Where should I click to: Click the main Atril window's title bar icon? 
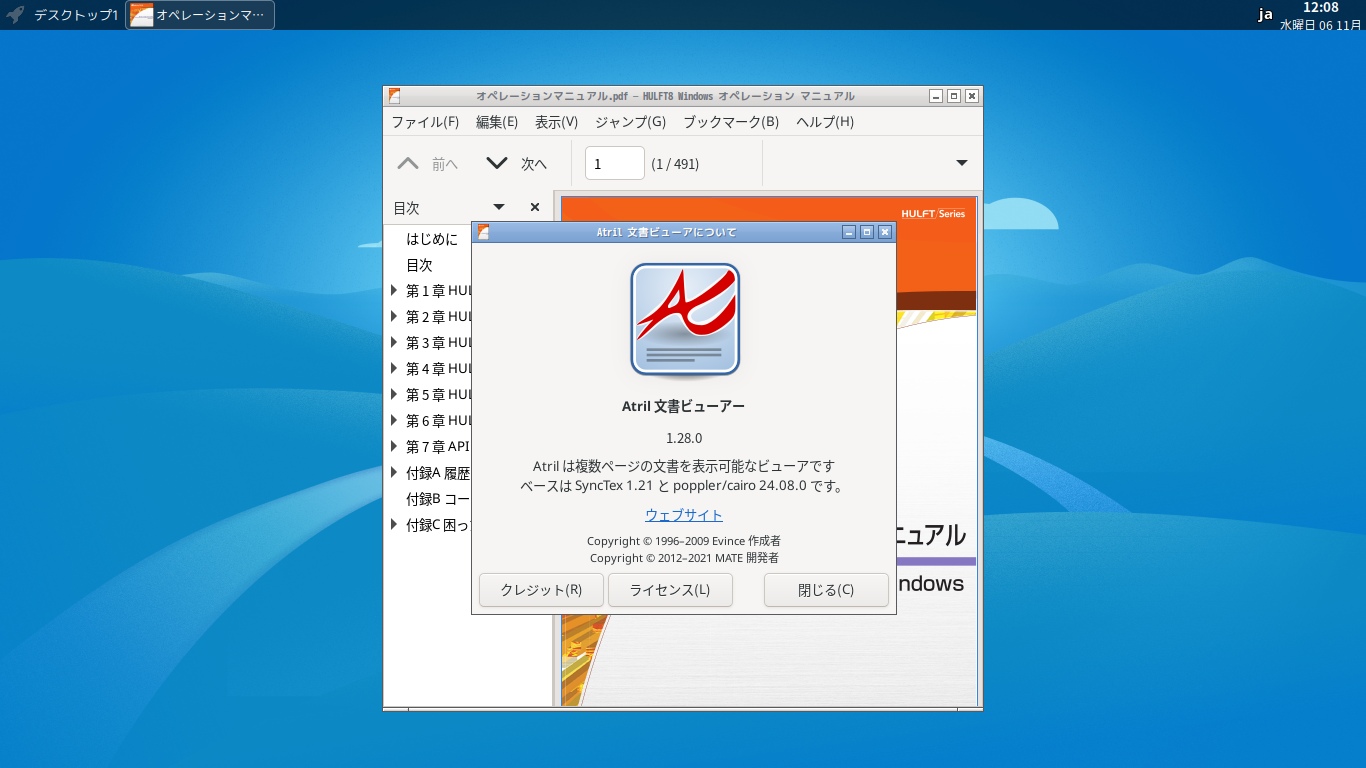pyautogui.click(x=395, y=96)
